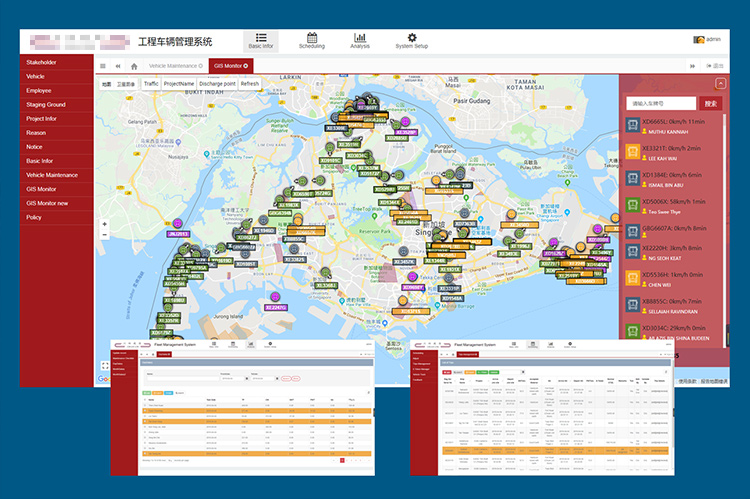Image resolution: width=750 pixels, height=499 pixels.
Task: Go to the home tab icon
Action: 134,66
